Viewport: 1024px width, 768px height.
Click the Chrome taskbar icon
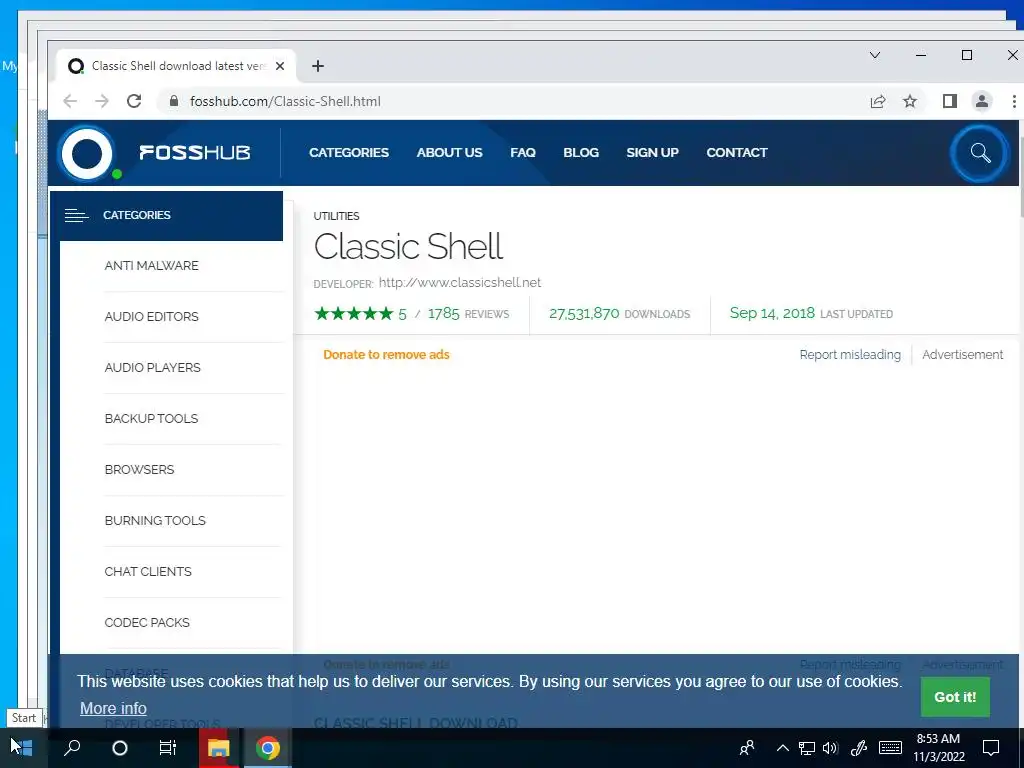click(x=267, y=748)
